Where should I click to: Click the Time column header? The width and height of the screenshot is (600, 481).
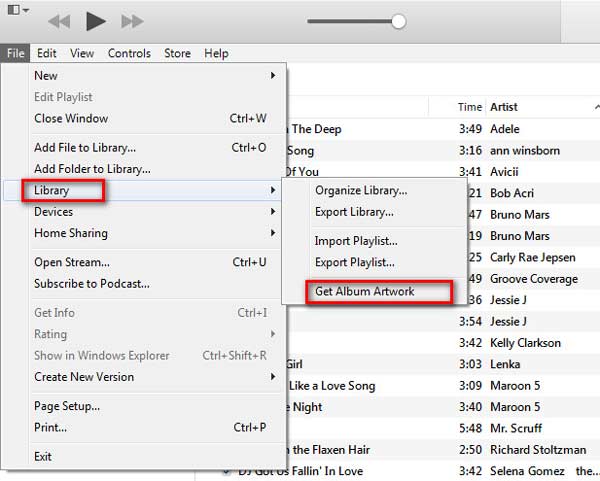(x=469, y=107)
